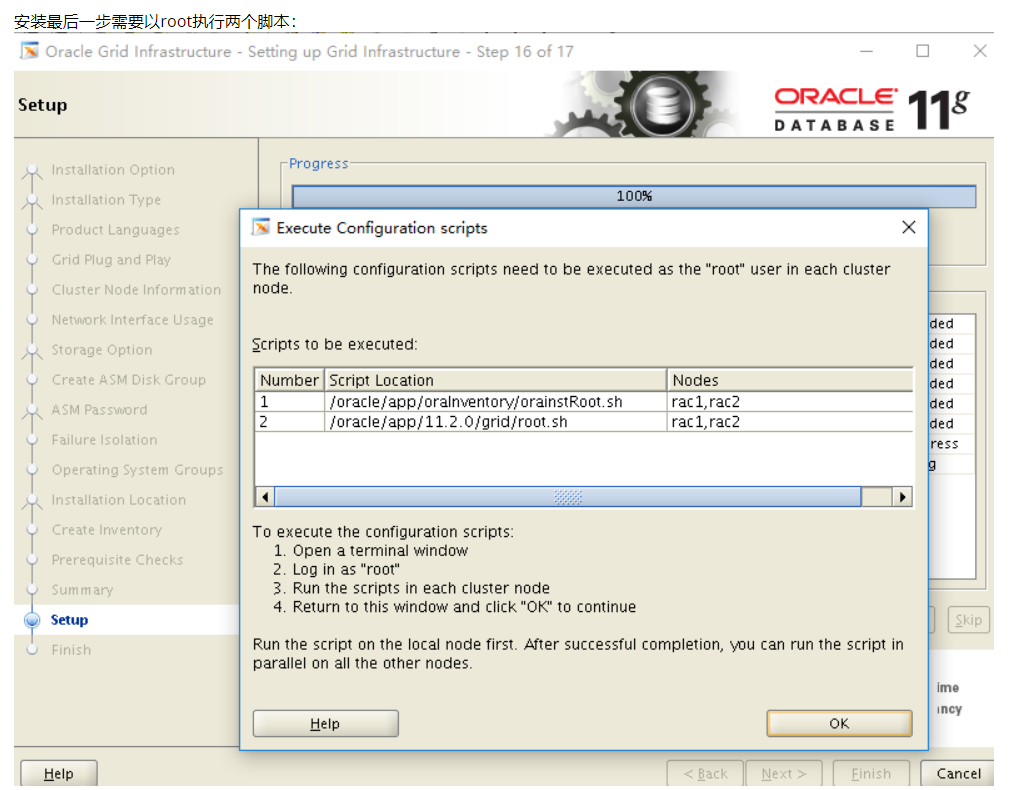Click Help button in main installer window
Image resolution: width=1013 pixels, height=790 pixels.
click(x=59, y=773)
